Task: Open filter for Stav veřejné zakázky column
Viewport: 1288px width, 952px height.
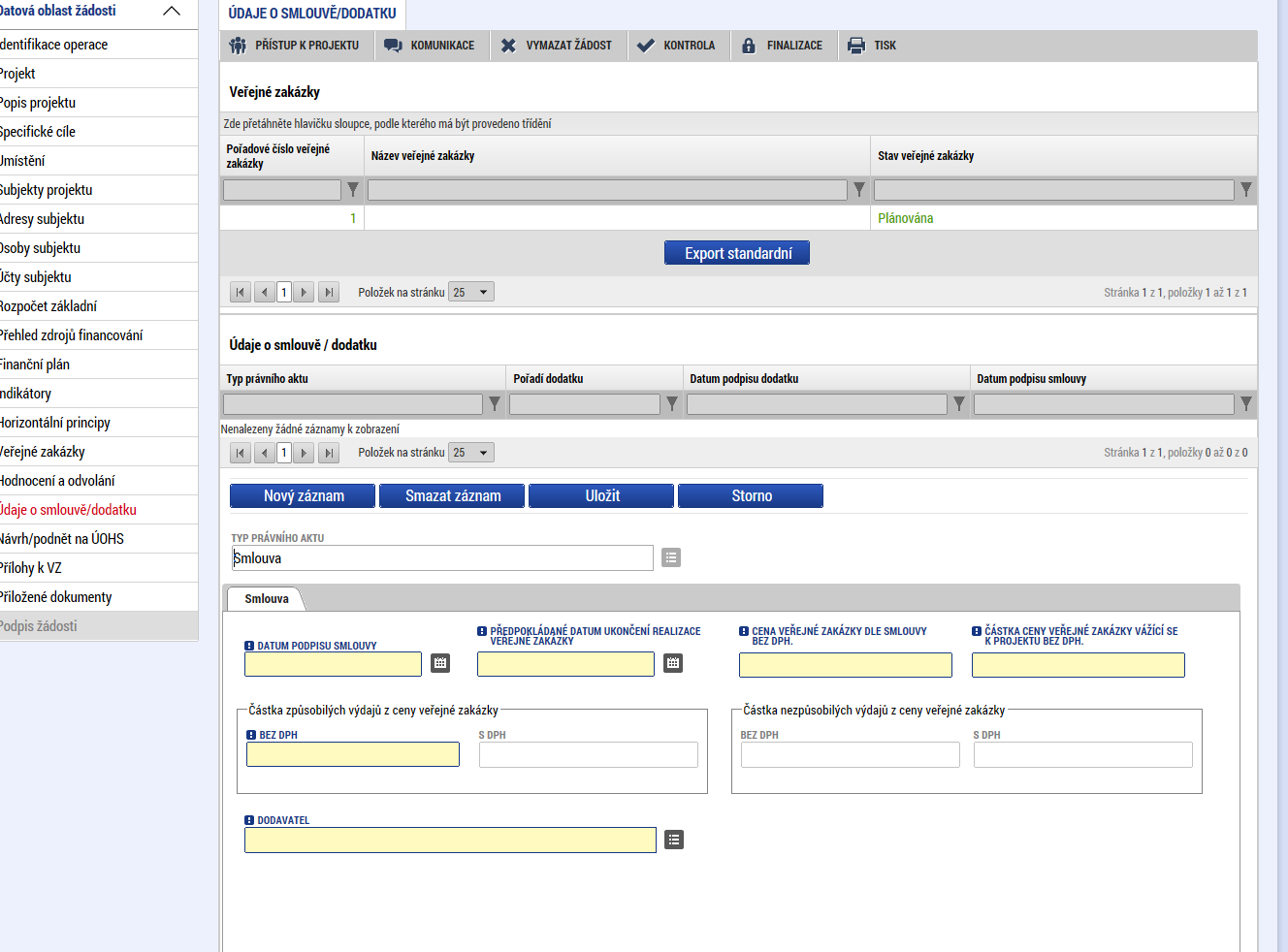Action: tap(1246, 190)
